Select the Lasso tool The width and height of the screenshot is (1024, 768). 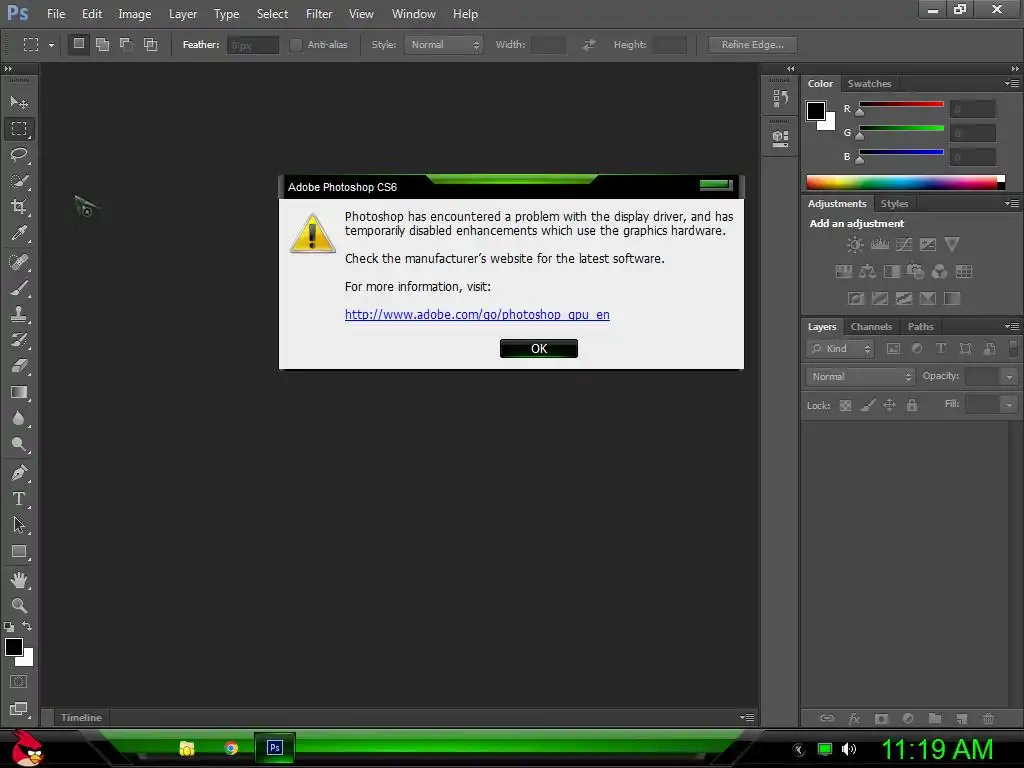tap(19, 155)
